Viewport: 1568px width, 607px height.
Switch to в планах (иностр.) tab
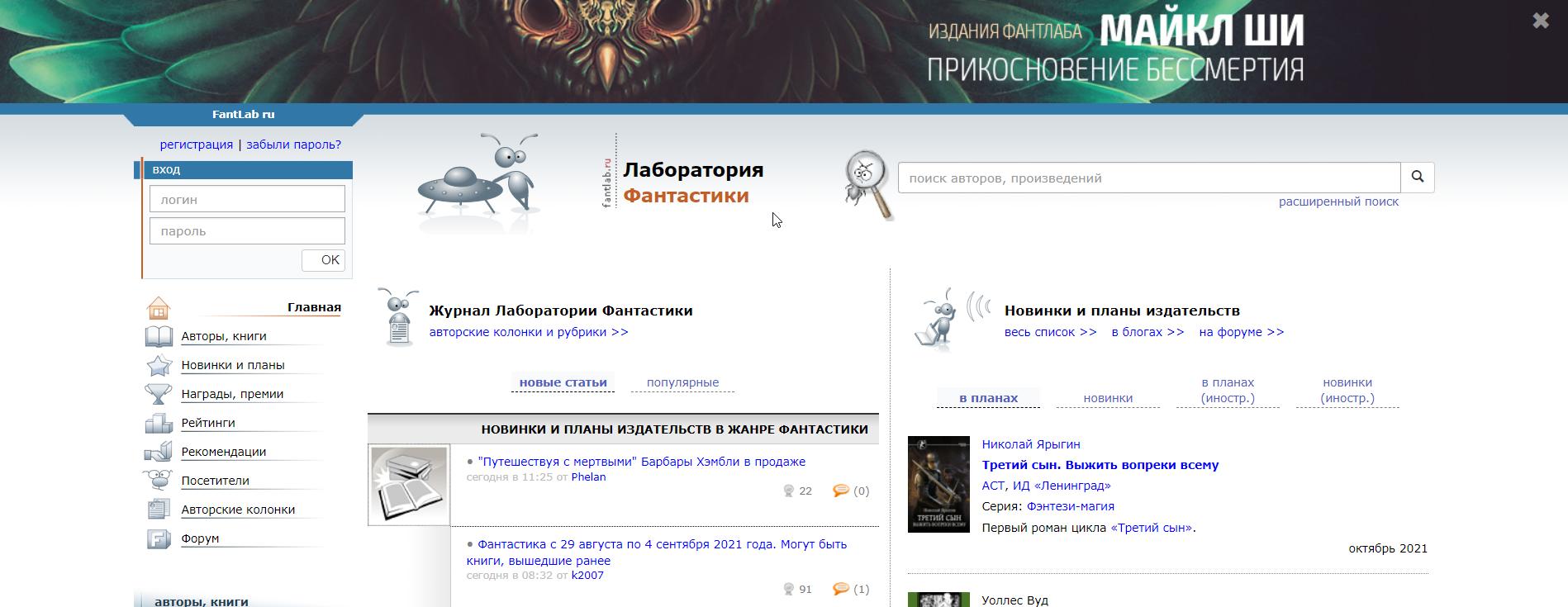[x=1228, y=390]
